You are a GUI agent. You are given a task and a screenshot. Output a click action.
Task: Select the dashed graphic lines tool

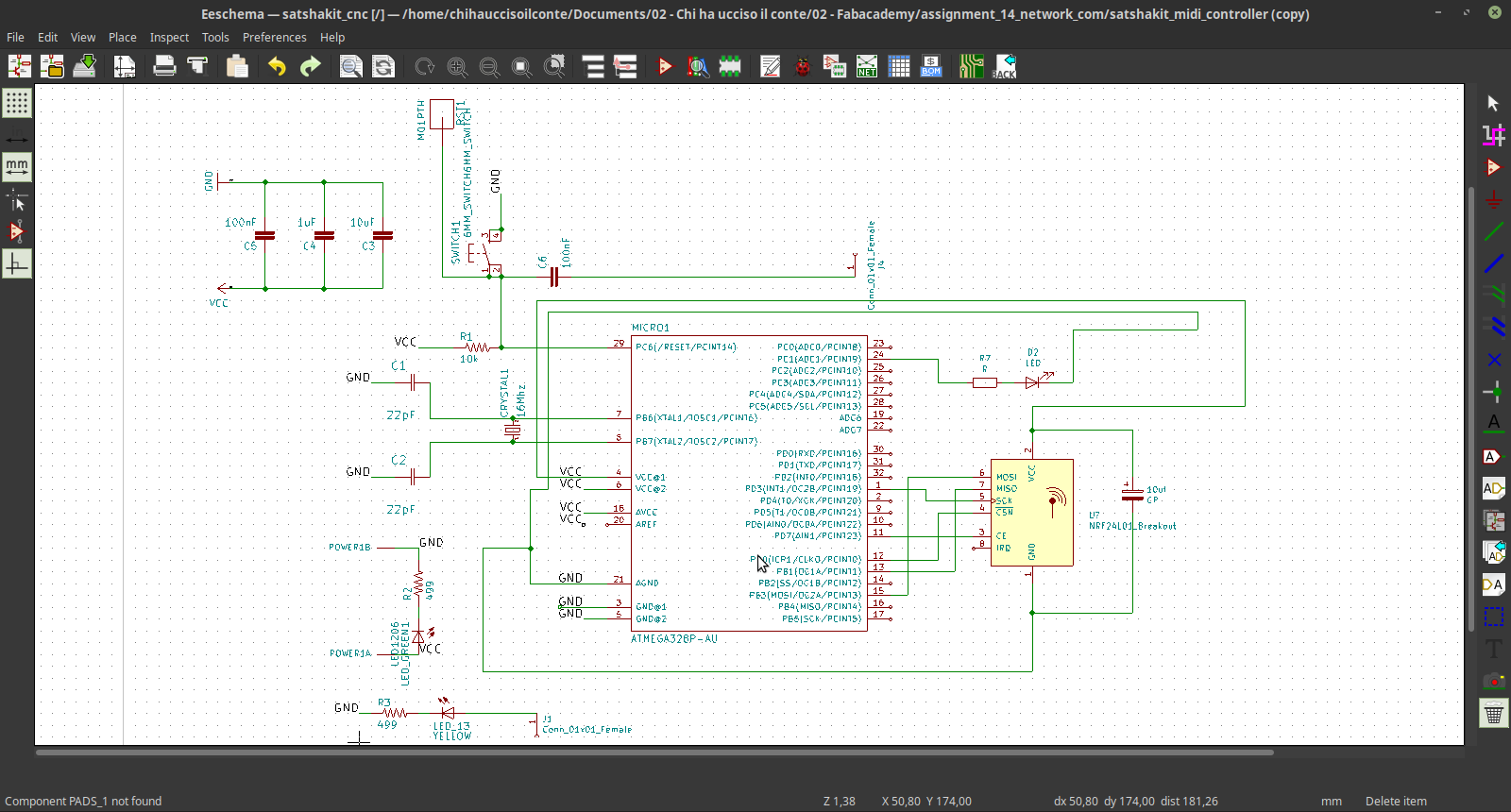[x=1493, y=617]
